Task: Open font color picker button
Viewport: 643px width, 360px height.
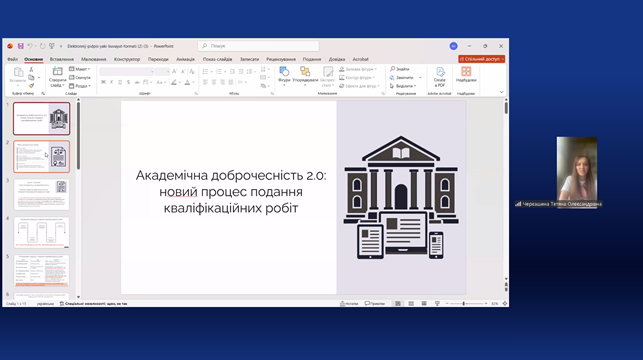Action: [x=187, y=82]
